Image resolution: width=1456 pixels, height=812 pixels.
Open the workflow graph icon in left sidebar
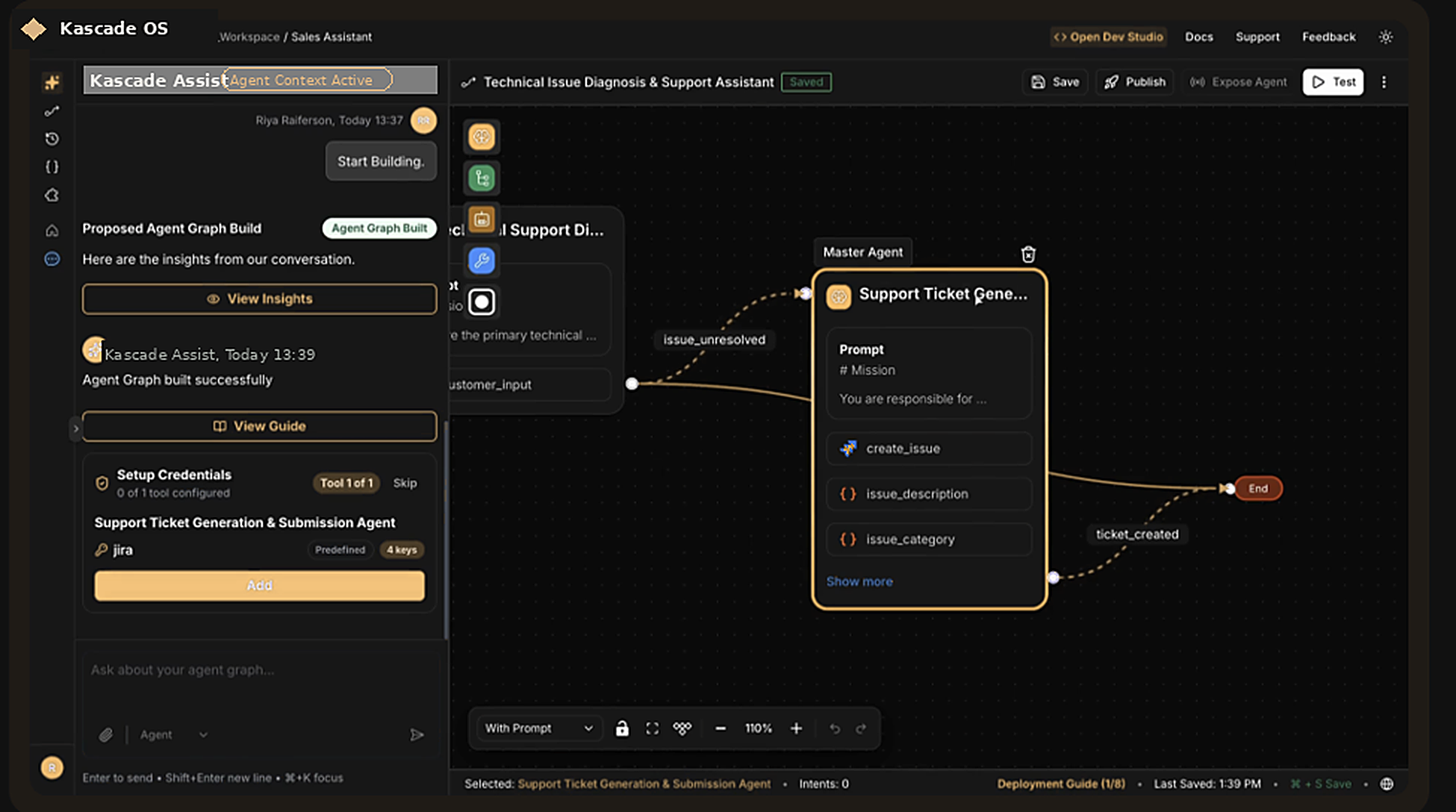pos(52,111)
